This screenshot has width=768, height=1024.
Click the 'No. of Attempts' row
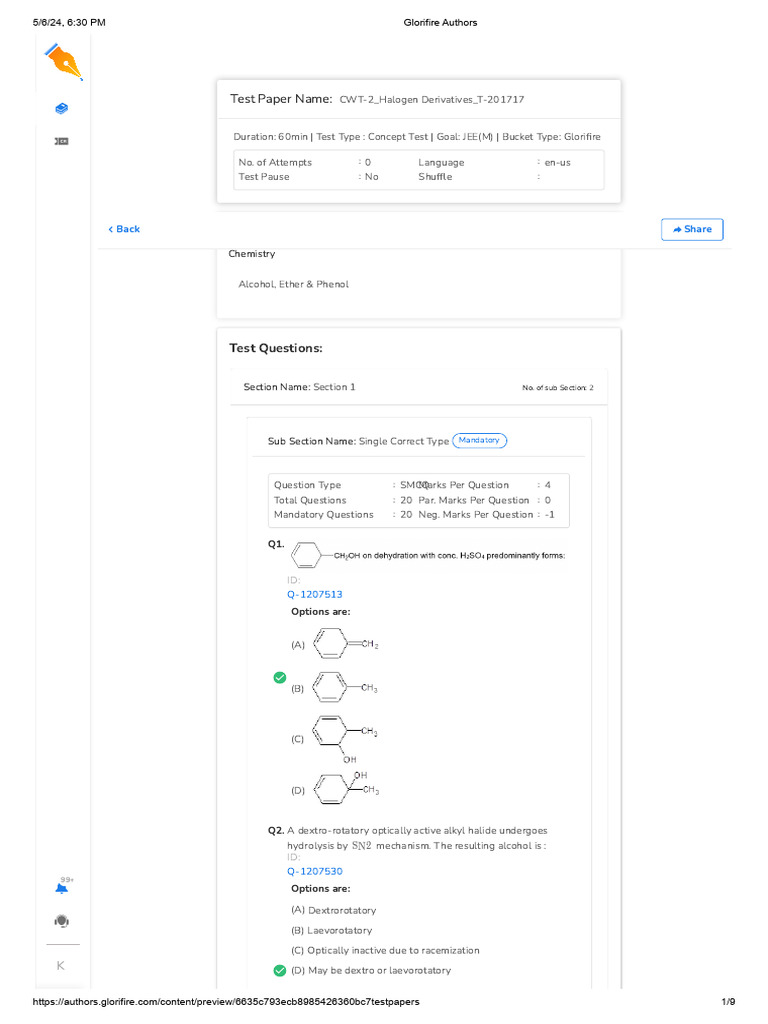[304, 162]
